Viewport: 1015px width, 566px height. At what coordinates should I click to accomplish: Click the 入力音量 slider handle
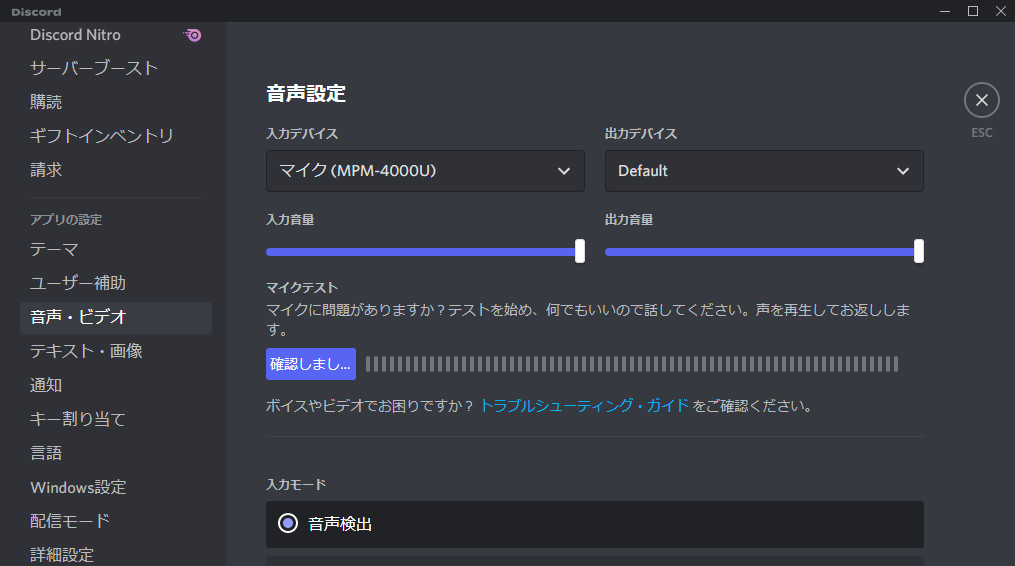[x=580, y=251]
